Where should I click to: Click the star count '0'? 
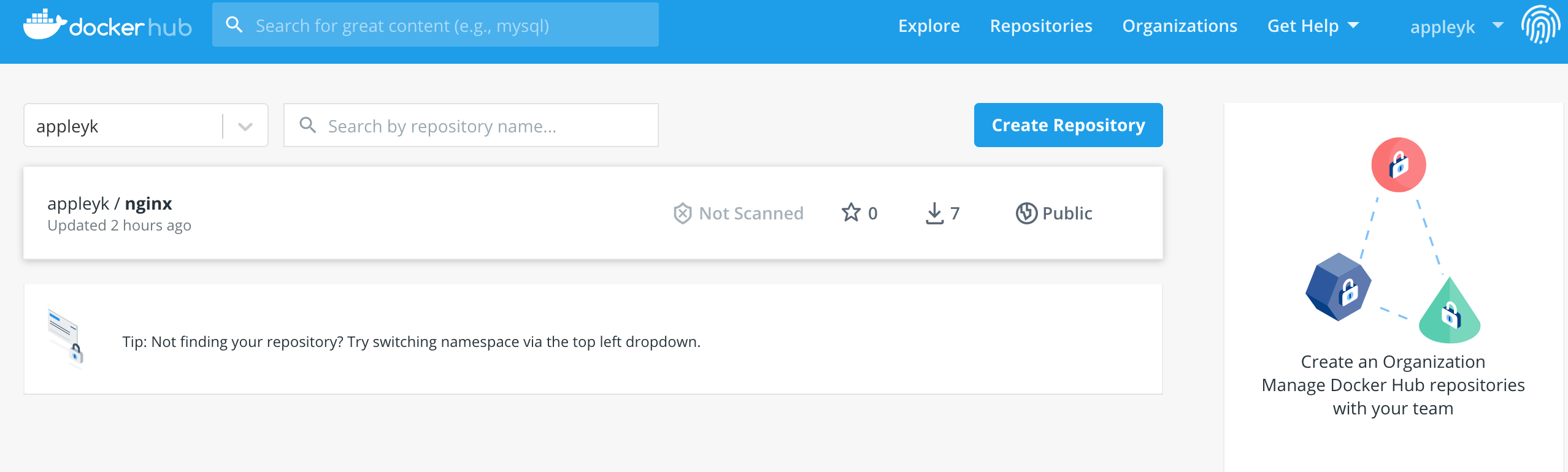(x=872, y=213)
